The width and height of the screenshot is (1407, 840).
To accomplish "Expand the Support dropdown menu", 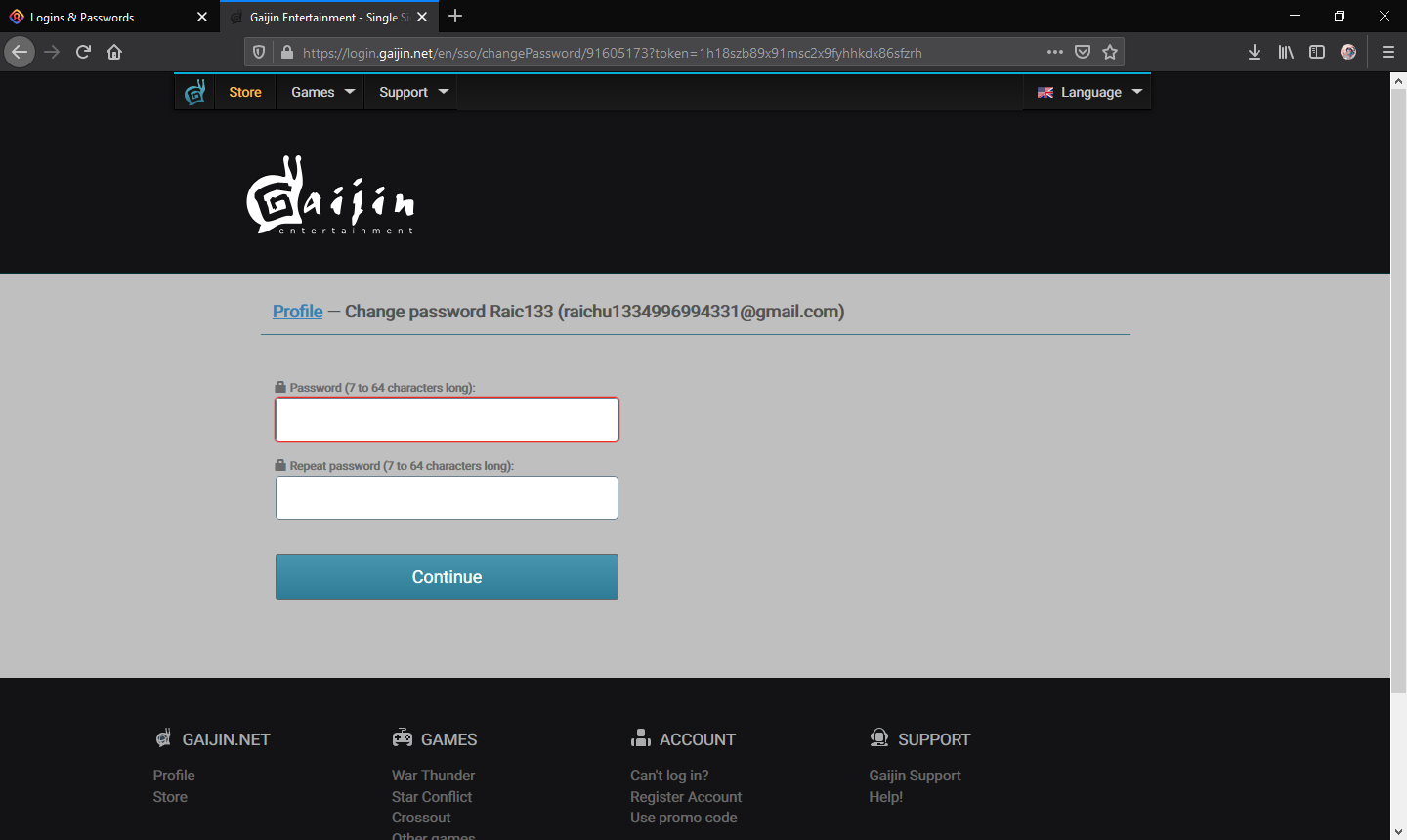I will (x=413, y=92).
